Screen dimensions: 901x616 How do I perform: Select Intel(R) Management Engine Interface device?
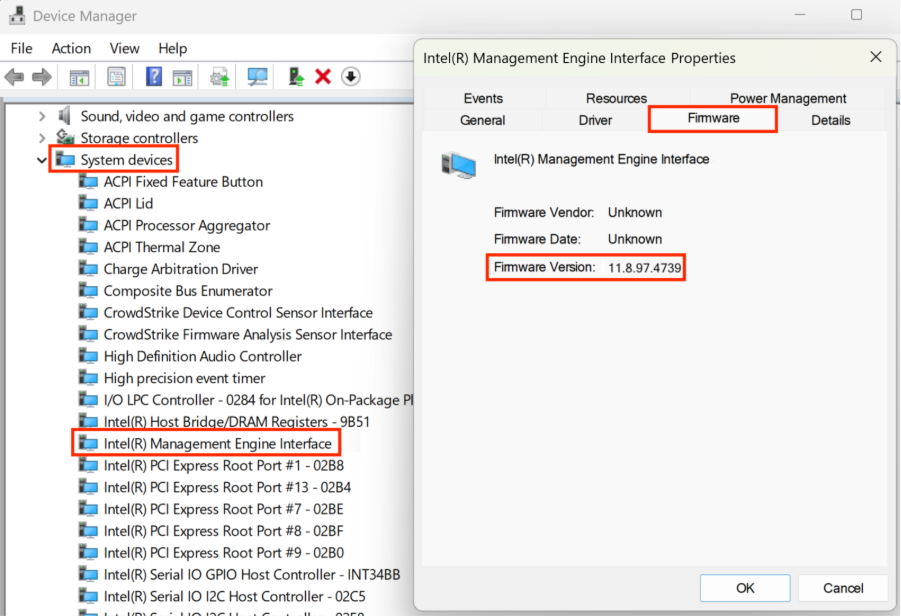tap(217, 443)
